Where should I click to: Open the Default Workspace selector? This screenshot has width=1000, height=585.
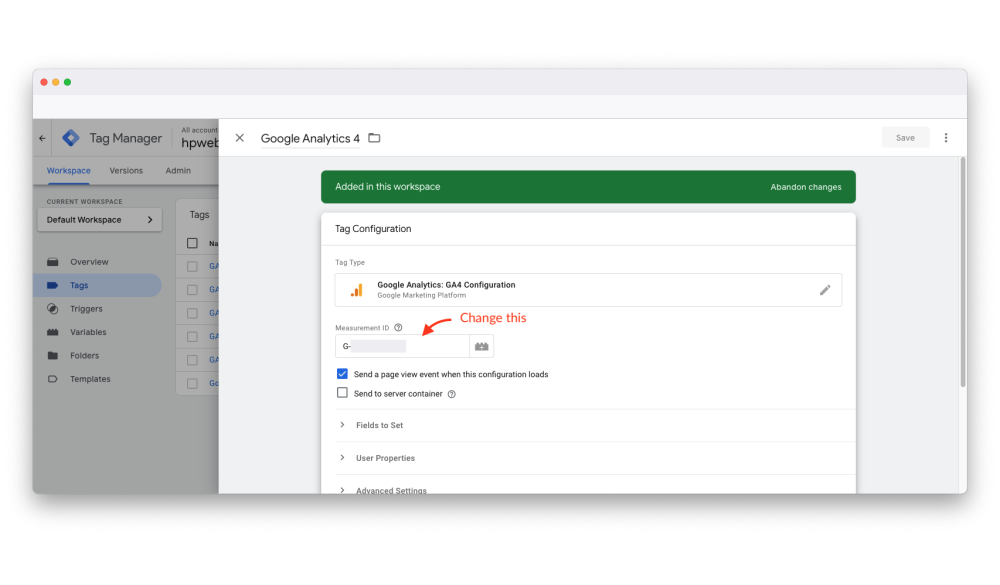pyautogui.click(x=99, y=220)
